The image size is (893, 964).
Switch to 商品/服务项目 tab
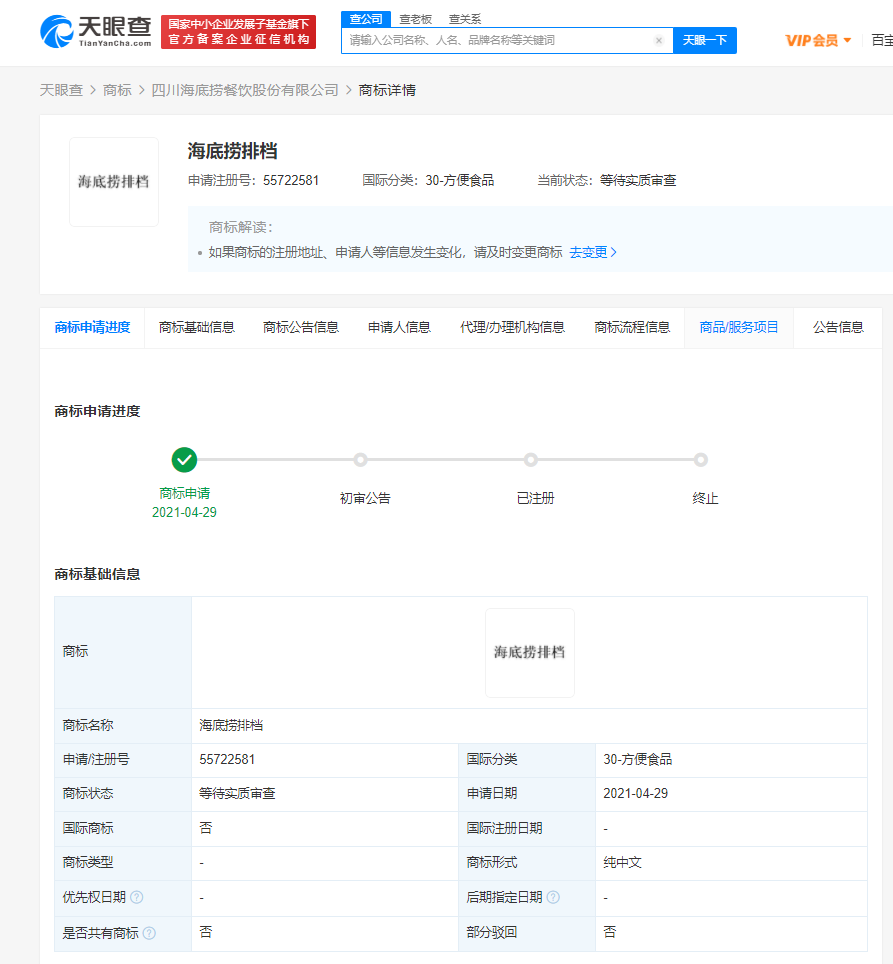coord(739,328)
